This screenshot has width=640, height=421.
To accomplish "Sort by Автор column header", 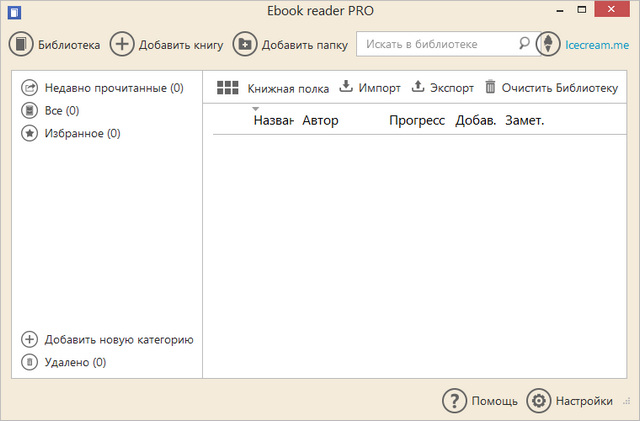I will [320, 120].
